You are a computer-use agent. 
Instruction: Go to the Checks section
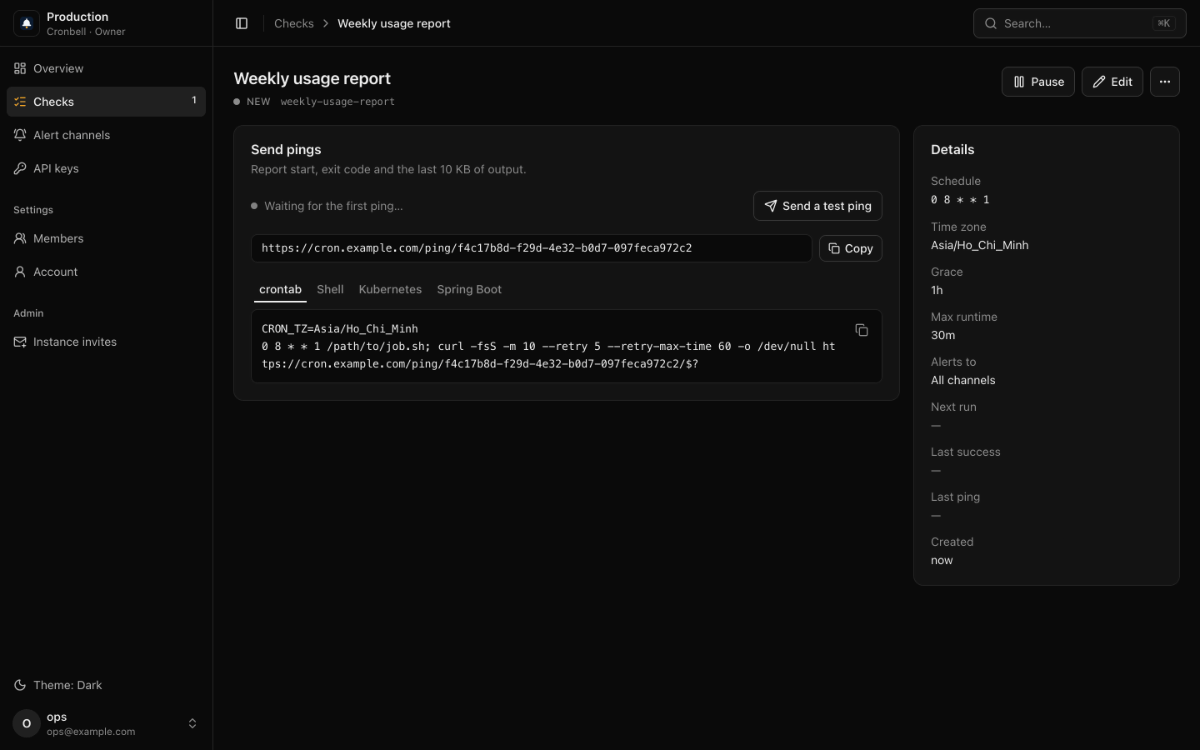(x=106, y=101)
